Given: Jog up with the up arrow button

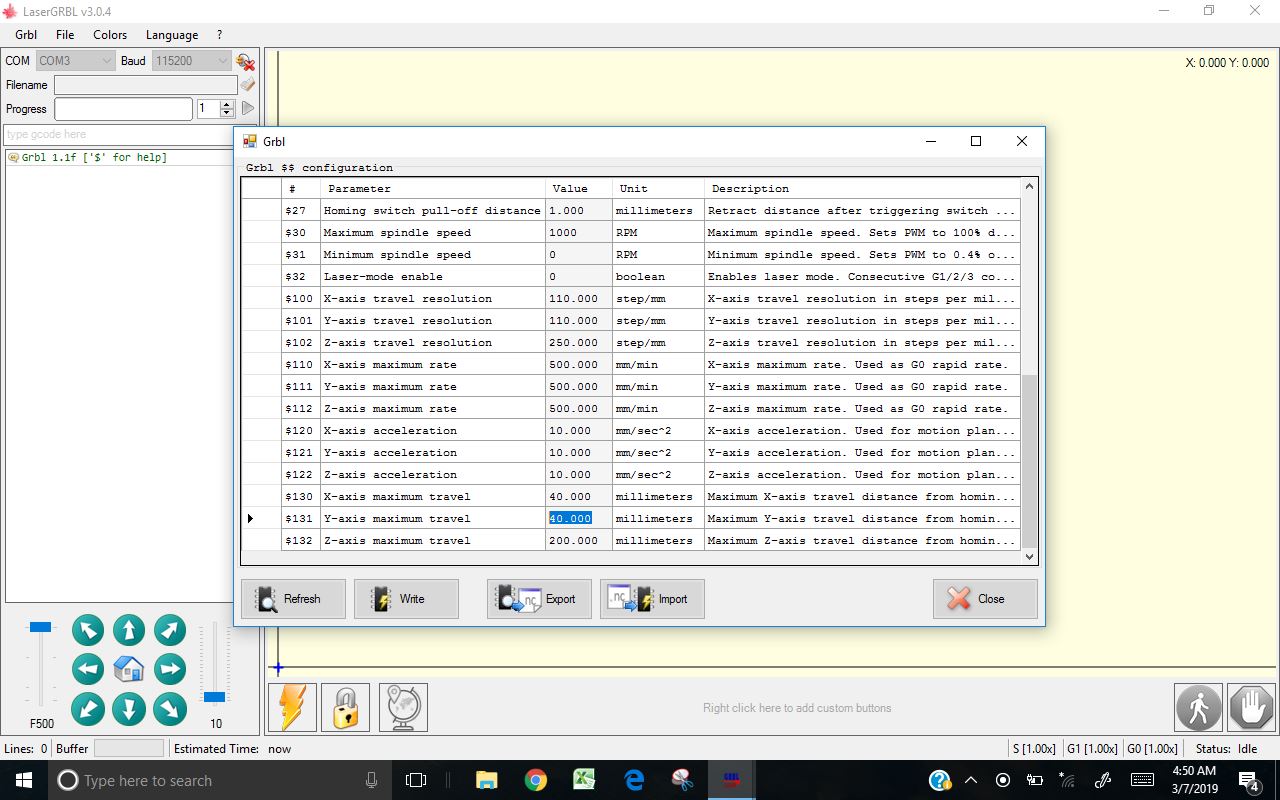Looking at the screenshot, I should pos(129,630).
